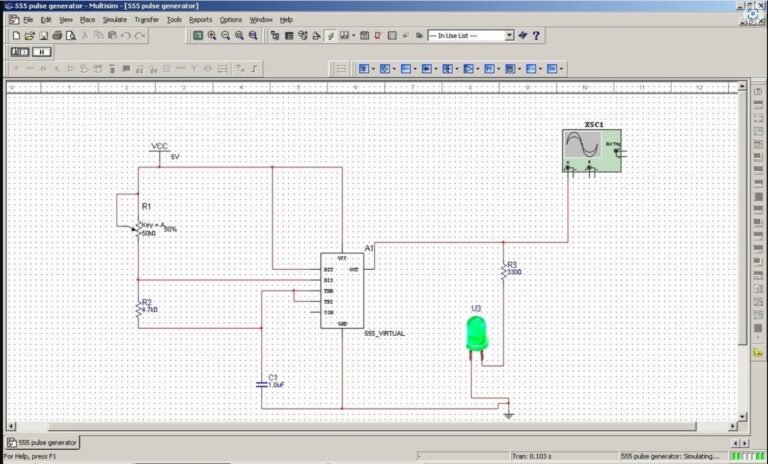The width and height of the screenshot is (768, 464).
Task: Click the vertical scrollbar up arrow
Action: pyautogui.click(x=742, y=86)
